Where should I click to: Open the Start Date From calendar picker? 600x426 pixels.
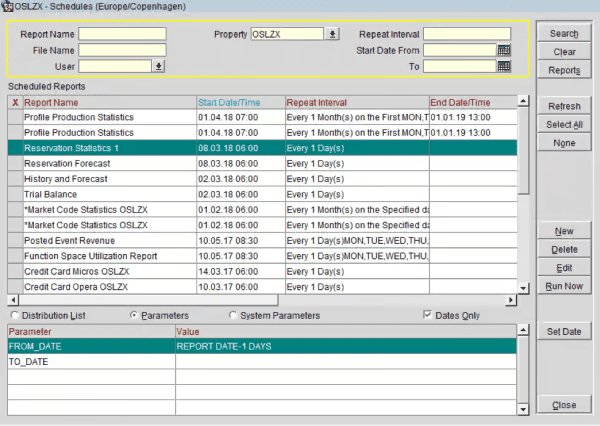(x=504, y=50)
